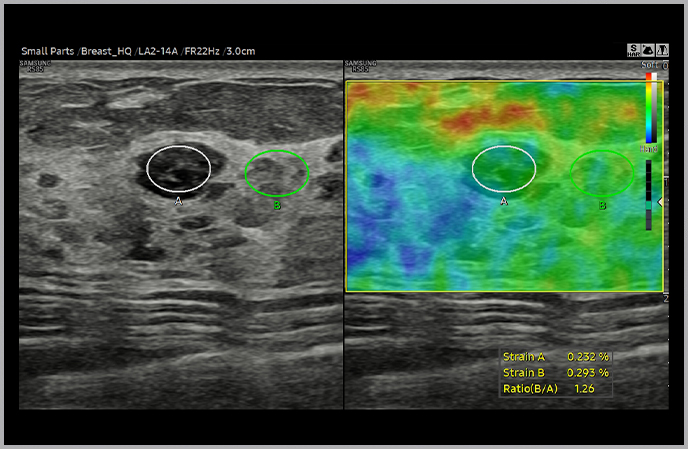Click the Strain A 0.232 % value
The width and height of the screenshot is (688, 449).
click(588, 356)
